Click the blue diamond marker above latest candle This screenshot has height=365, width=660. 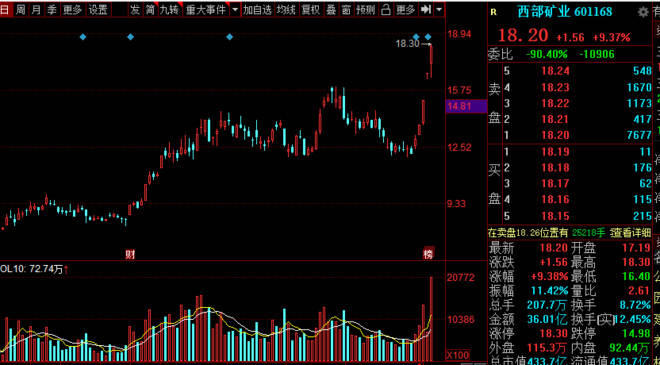(x=428, y=37)
